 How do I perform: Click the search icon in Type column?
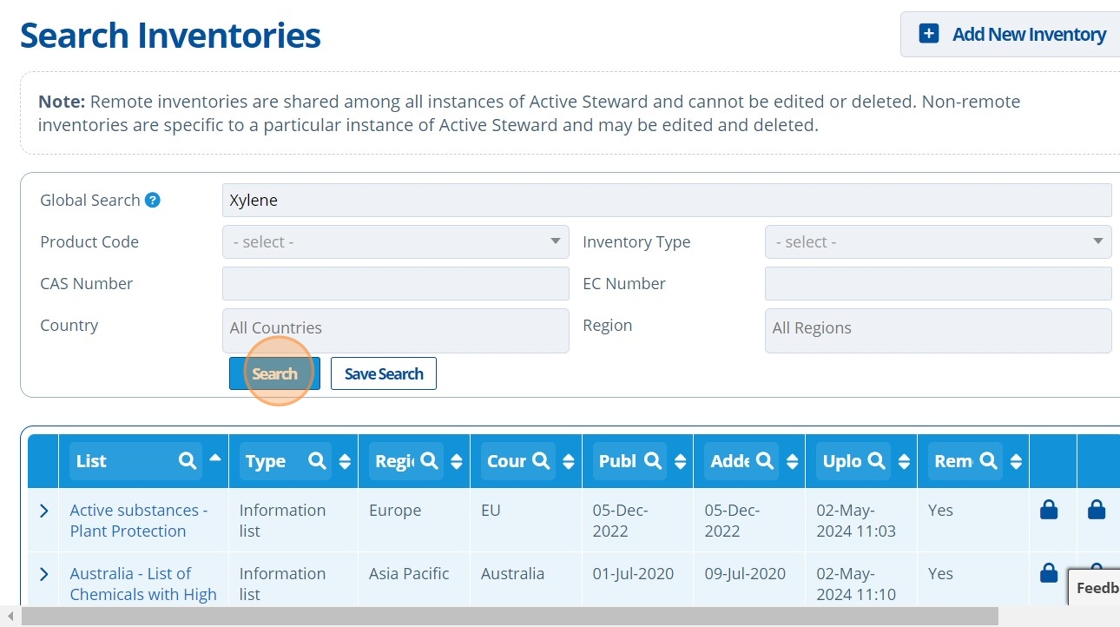click(317, 461)
